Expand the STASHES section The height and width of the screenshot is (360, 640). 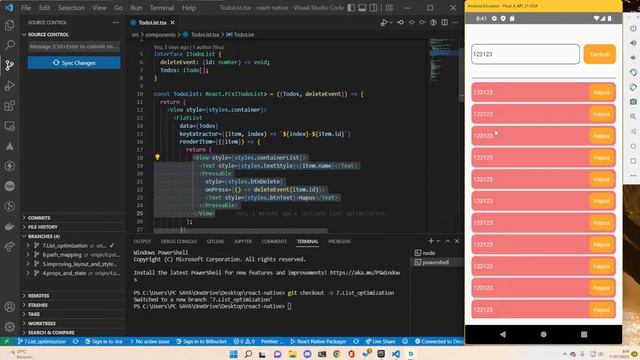point(72,305)
